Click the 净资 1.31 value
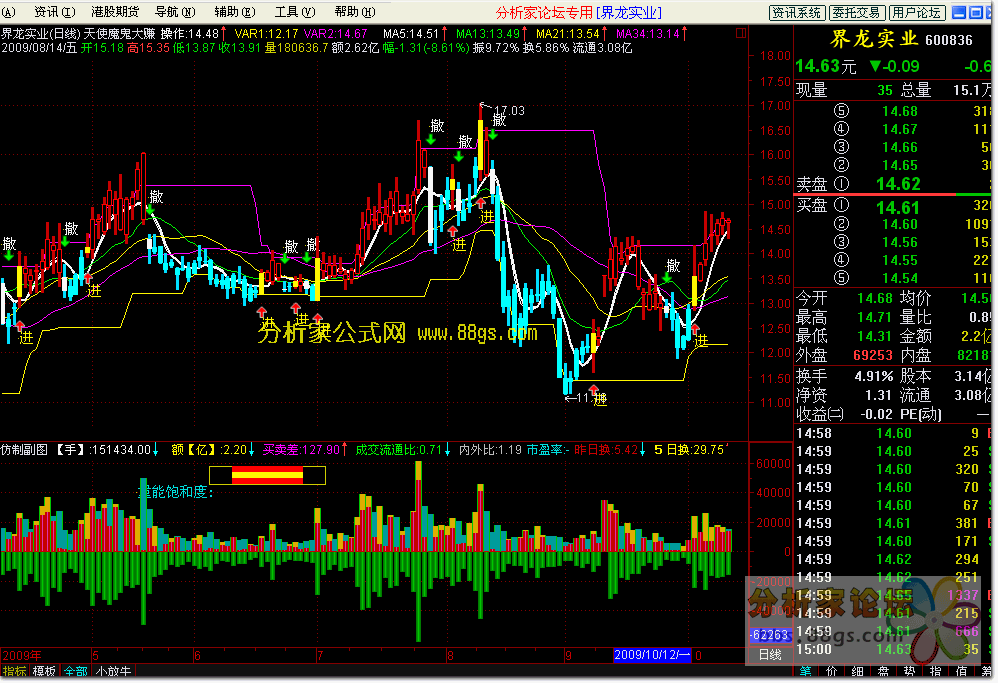998x683 pixels. pos(878,395)
